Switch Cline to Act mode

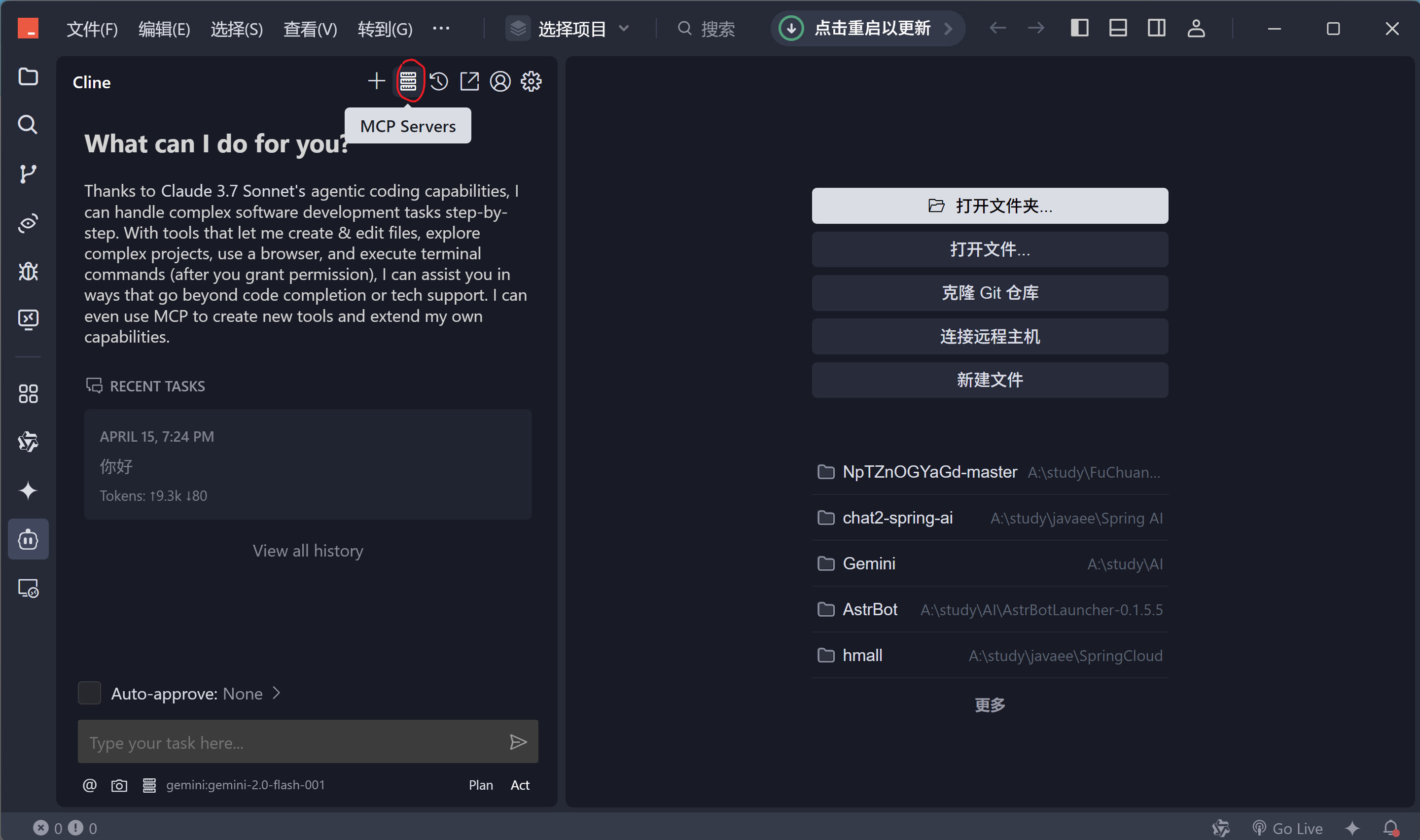tap(520, 785)
